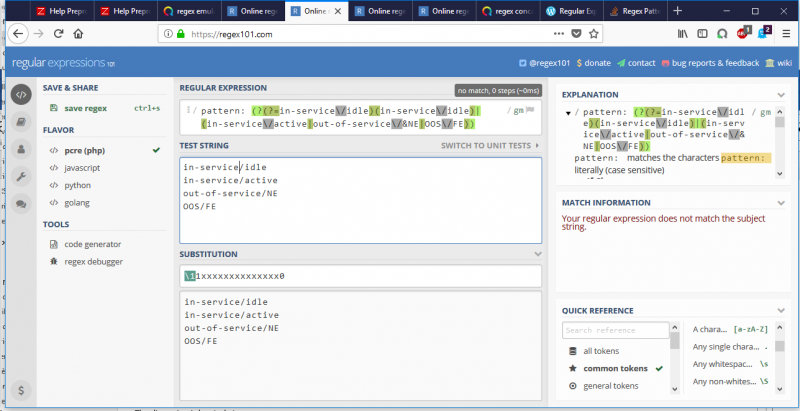
Task: Collapse the Match Information panel chevron
Action: tap(781, 203)
